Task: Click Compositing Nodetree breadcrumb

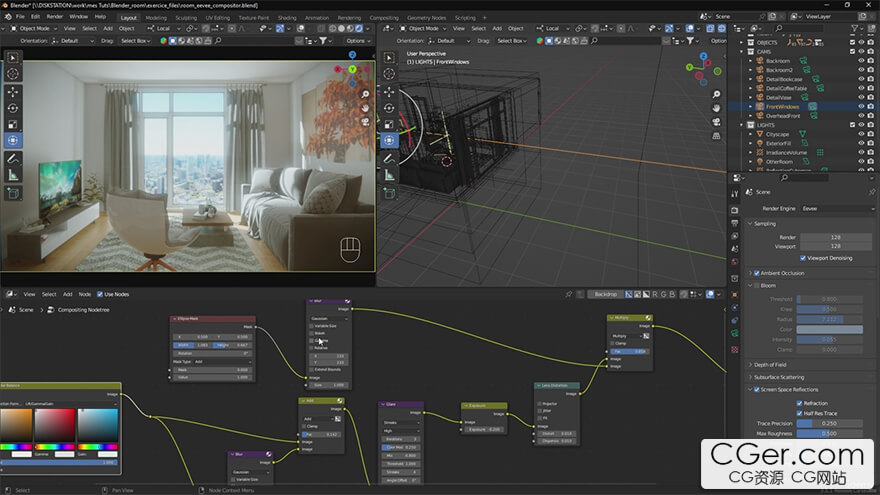Action: point(84,310)
